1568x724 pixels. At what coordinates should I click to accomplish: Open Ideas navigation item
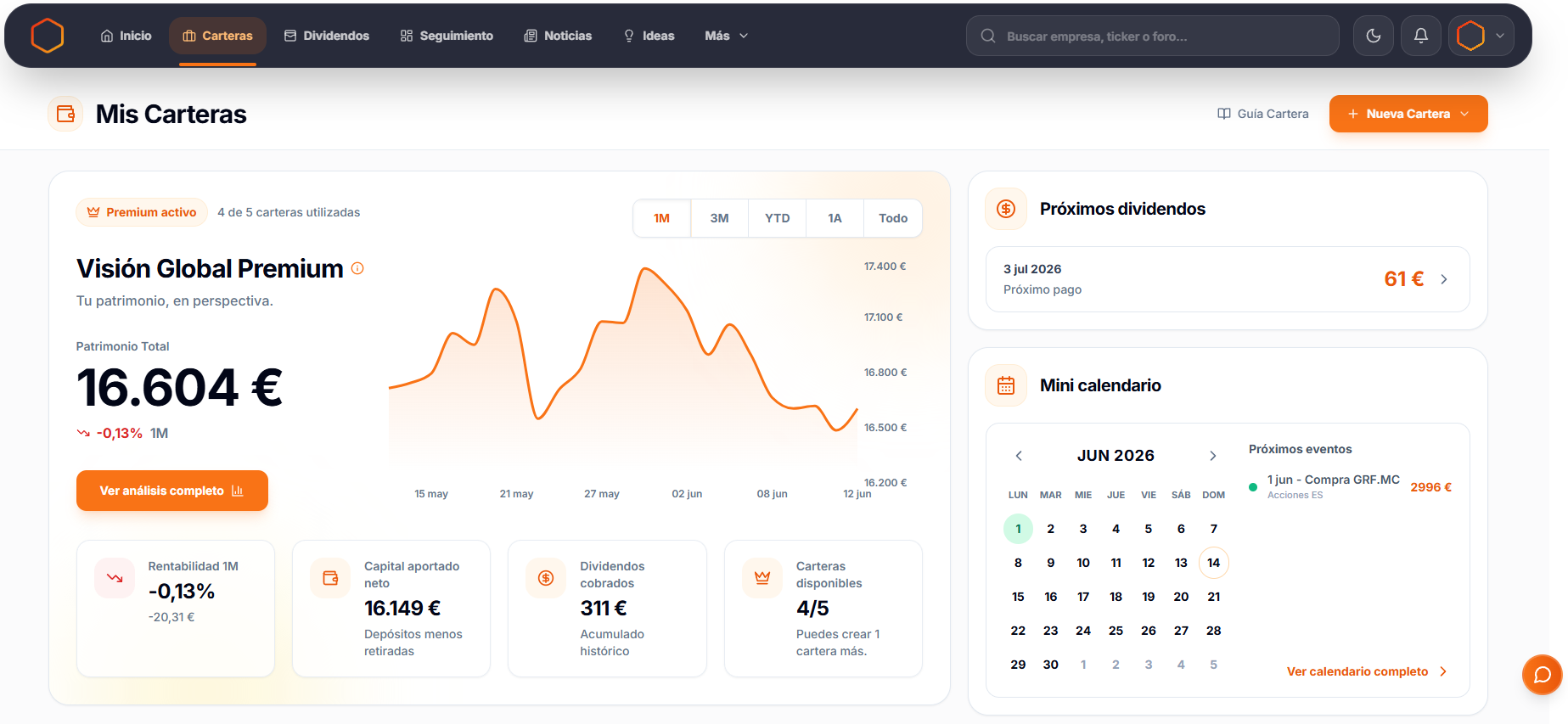[x=649, y=36]
